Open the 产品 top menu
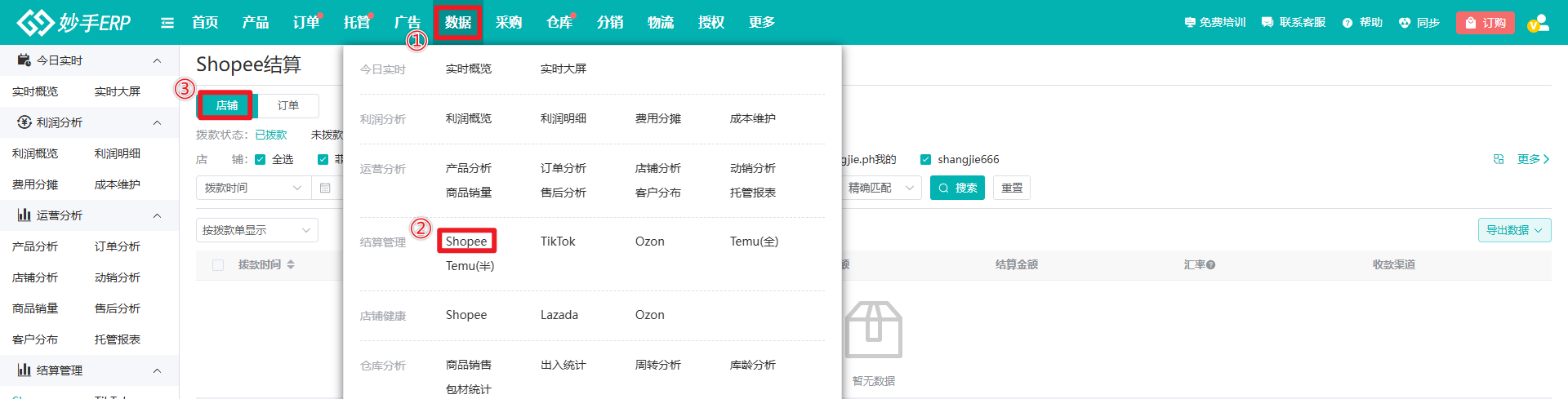 point(256,23)
